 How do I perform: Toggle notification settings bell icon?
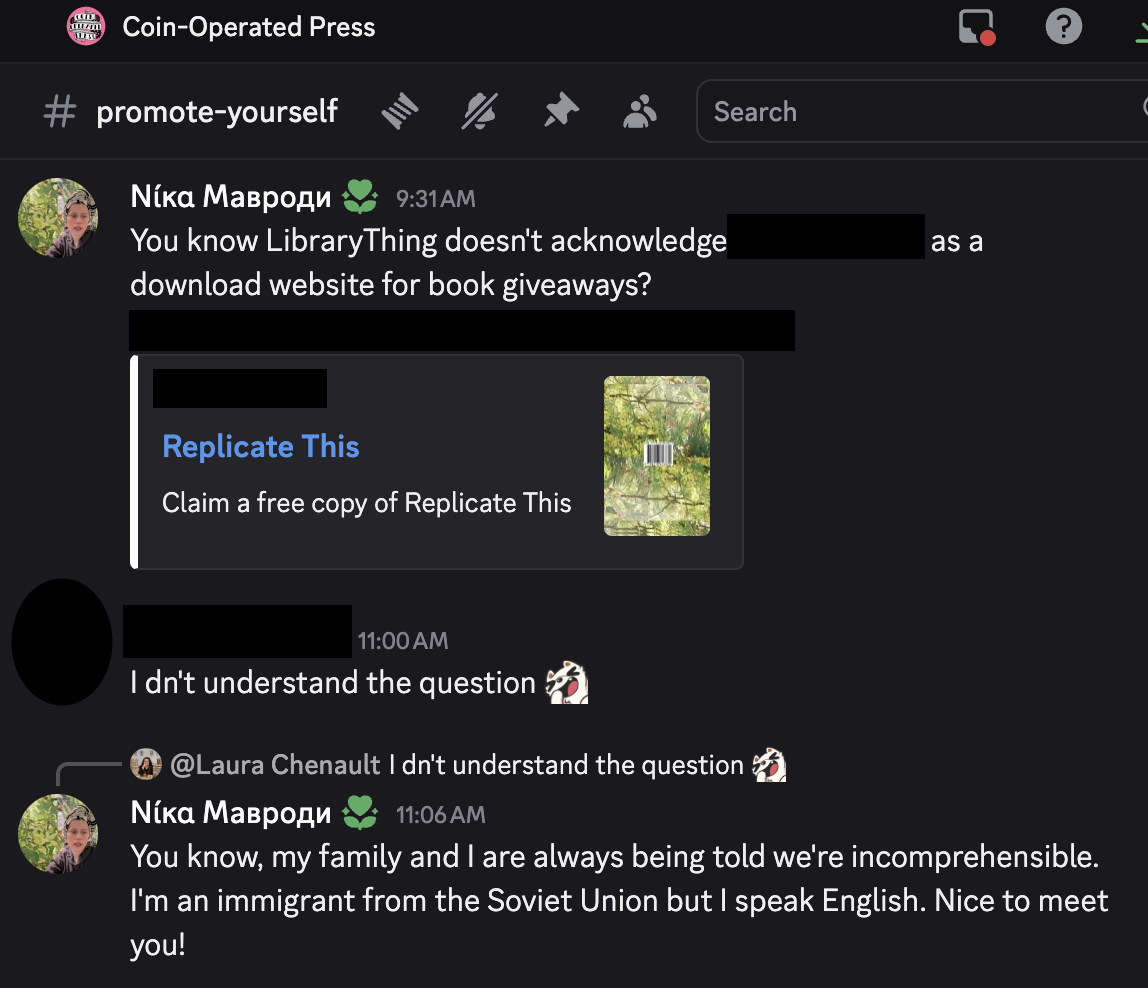480,112
